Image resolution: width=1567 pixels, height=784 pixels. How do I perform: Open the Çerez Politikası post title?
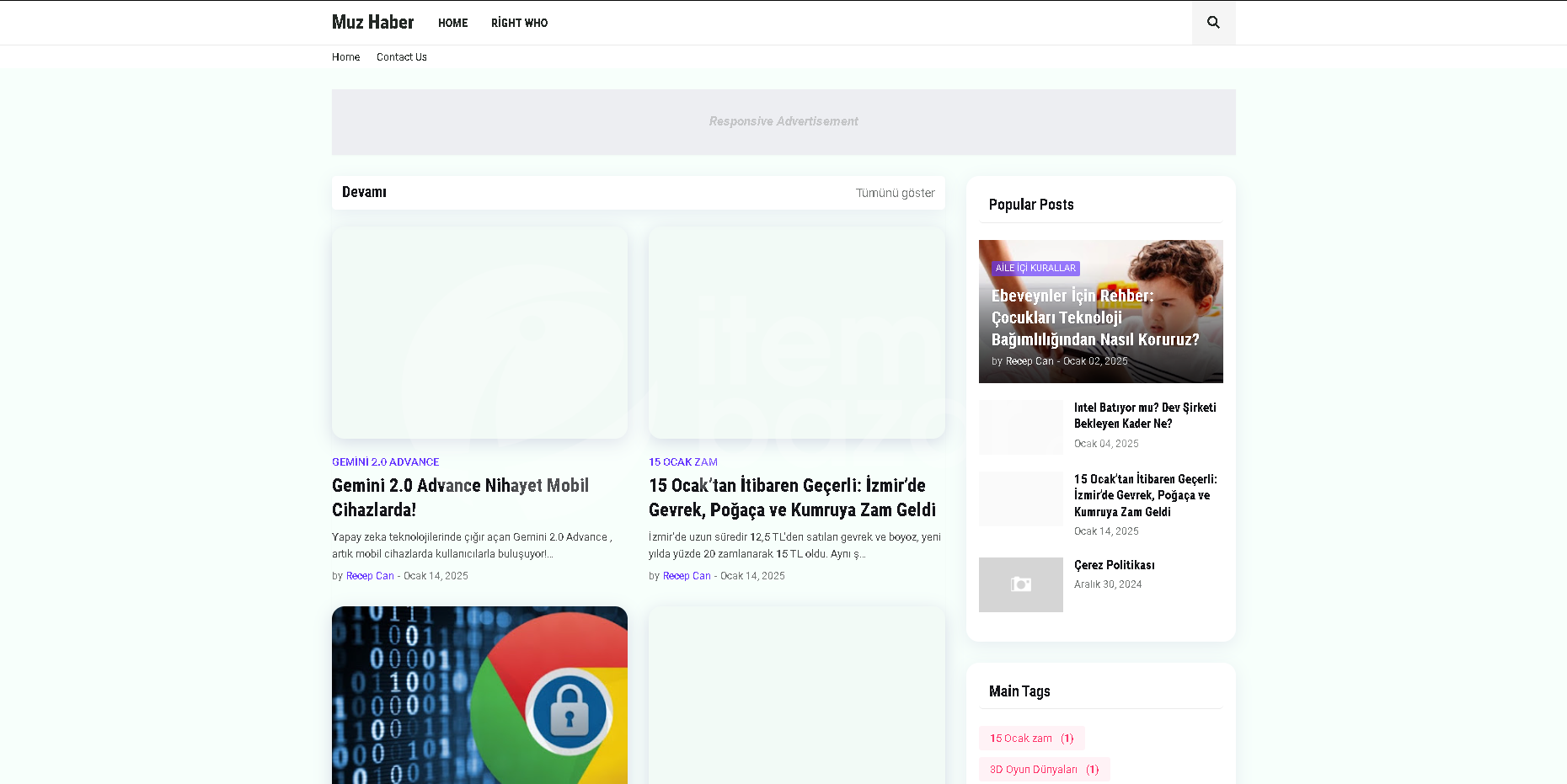click(x=1114, y=565)
